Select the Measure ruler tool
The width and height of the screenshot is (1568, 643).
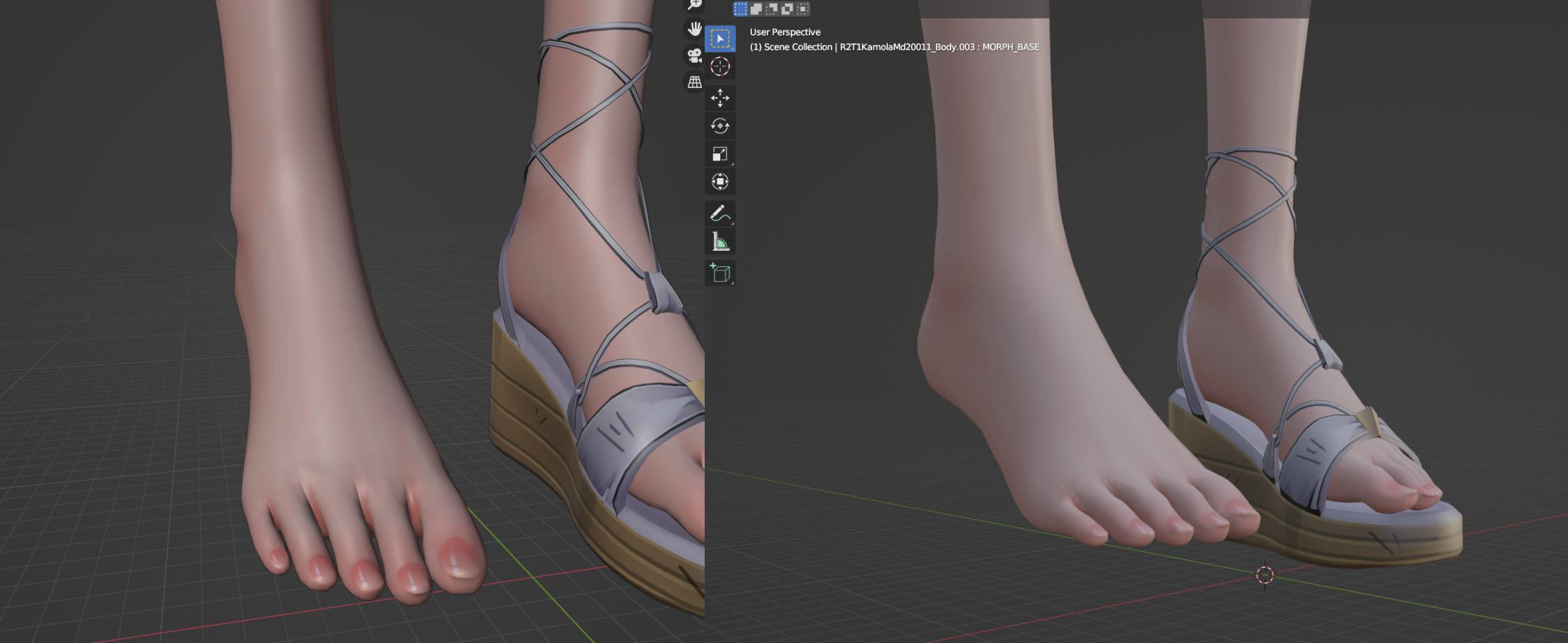pyautogui.click(x=720, y=242)
